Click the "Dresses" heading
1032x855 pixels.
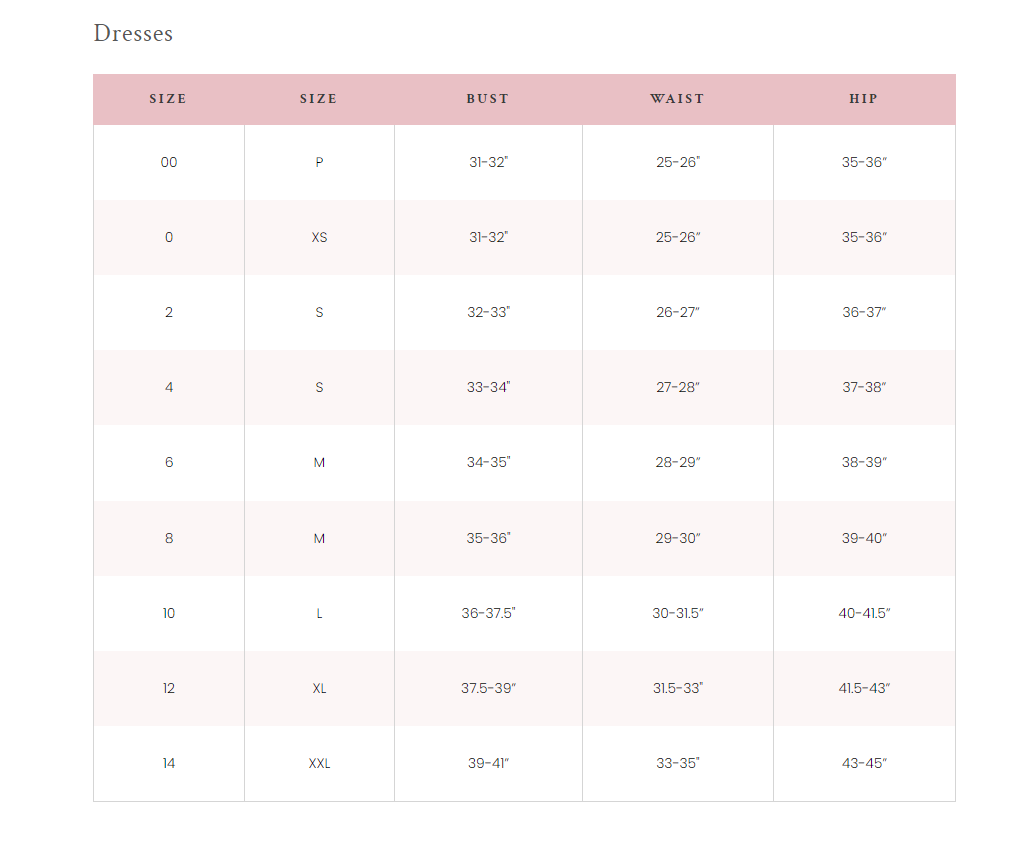(133, 33)
